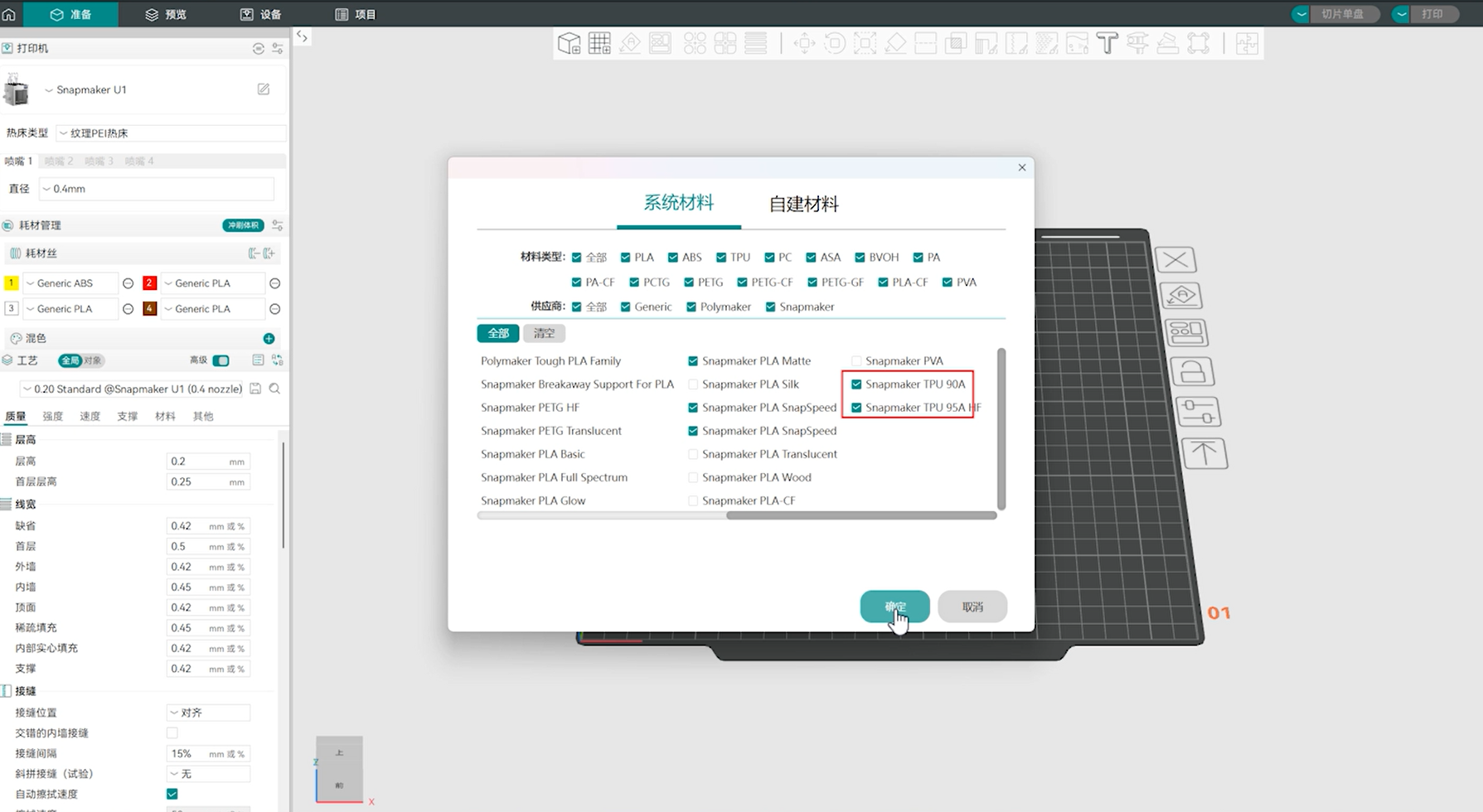Click the compare presets A/B icon

pos(278,360)
